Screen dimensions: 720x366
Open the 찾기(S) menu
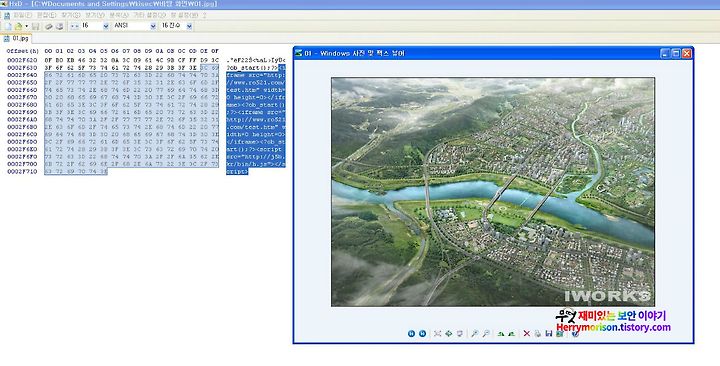click(x=71, y=15)
